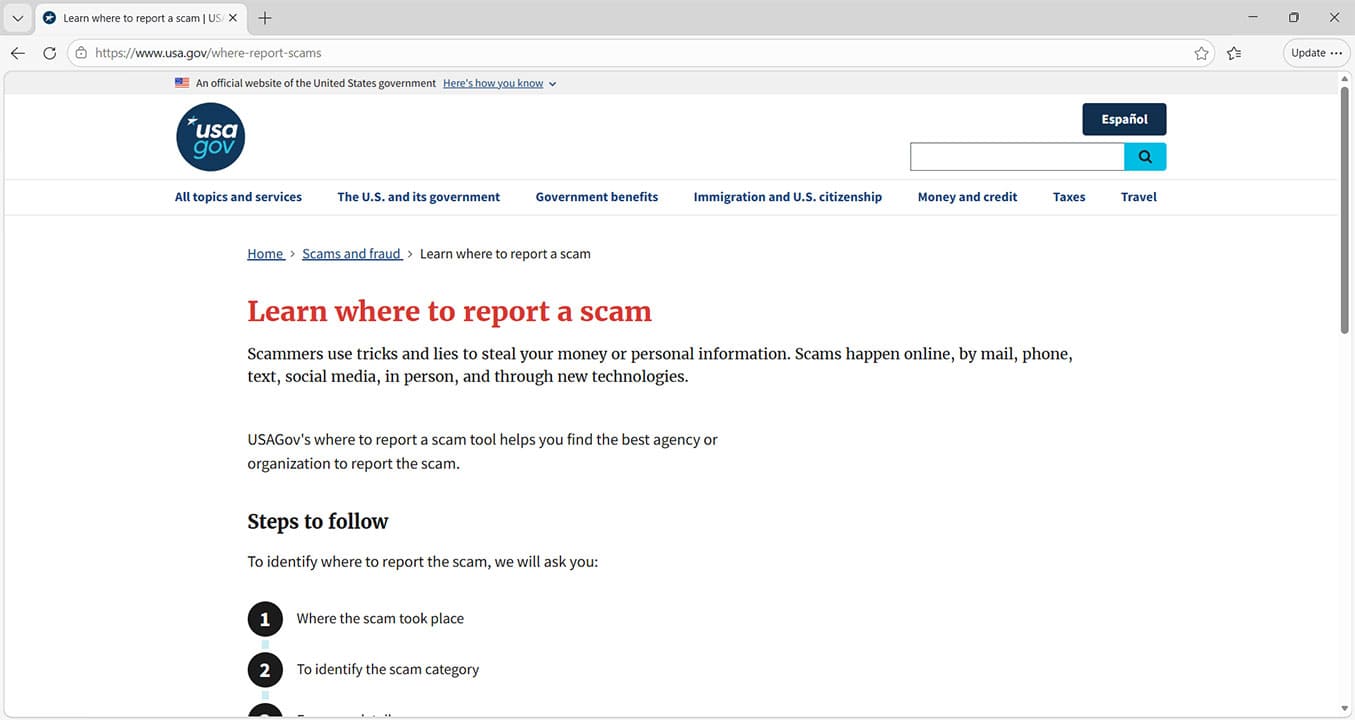Reload the page with the refresh icon

49,53
